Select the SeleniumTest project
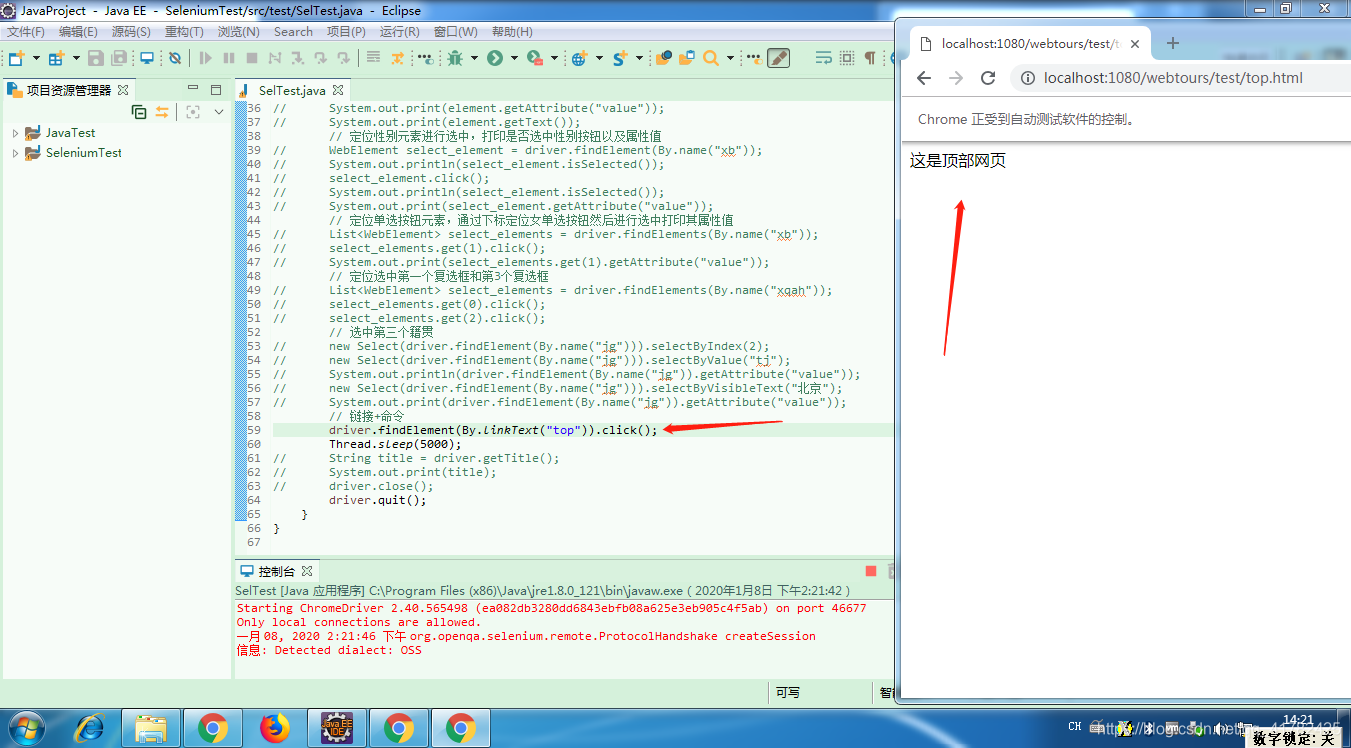The width and height of the screenshot is (1351, 748). 83,153
